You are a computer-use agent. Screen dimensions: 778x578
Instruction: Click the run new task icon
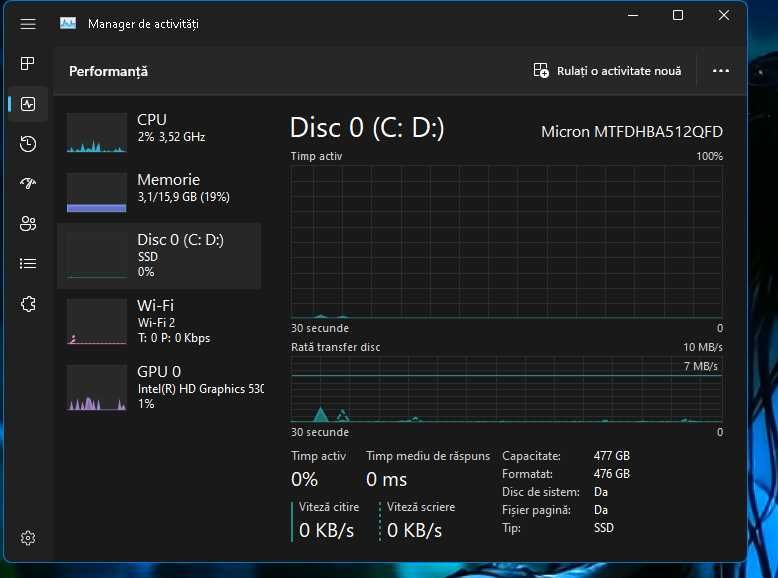(541, 70)
